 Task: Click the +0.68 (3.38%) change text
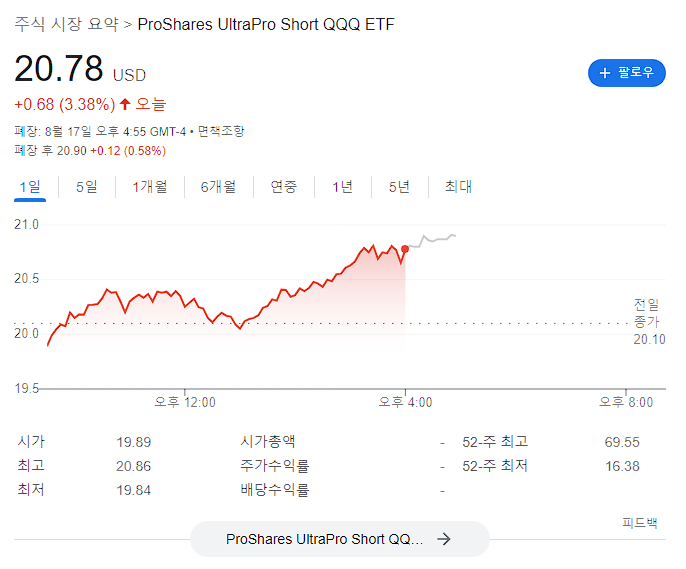pyautogui.click(x=65, y=105)
